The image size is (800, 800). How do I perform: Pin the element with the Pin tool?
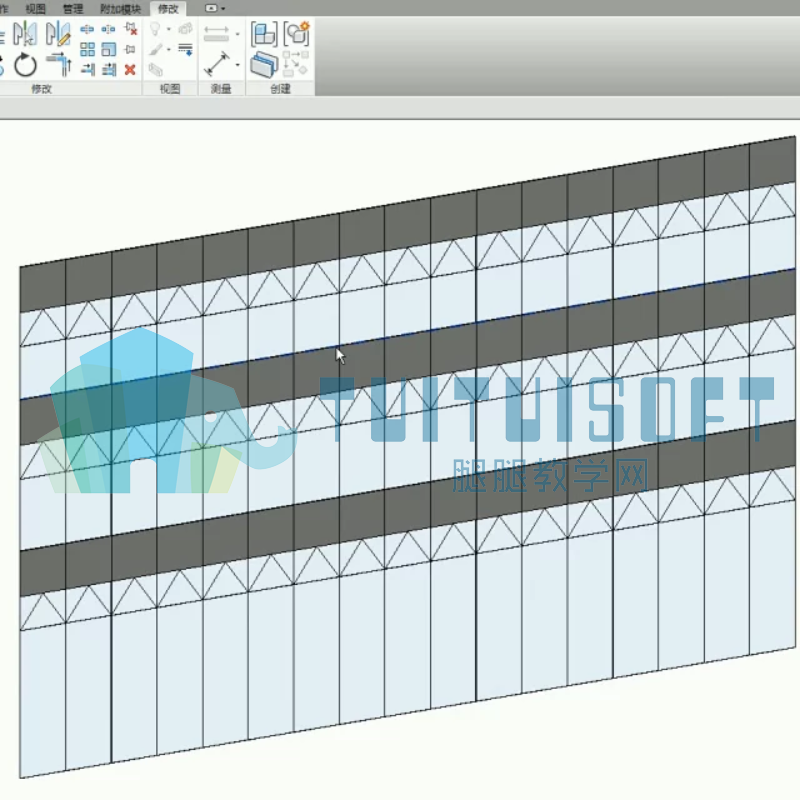tap(130, 49)
